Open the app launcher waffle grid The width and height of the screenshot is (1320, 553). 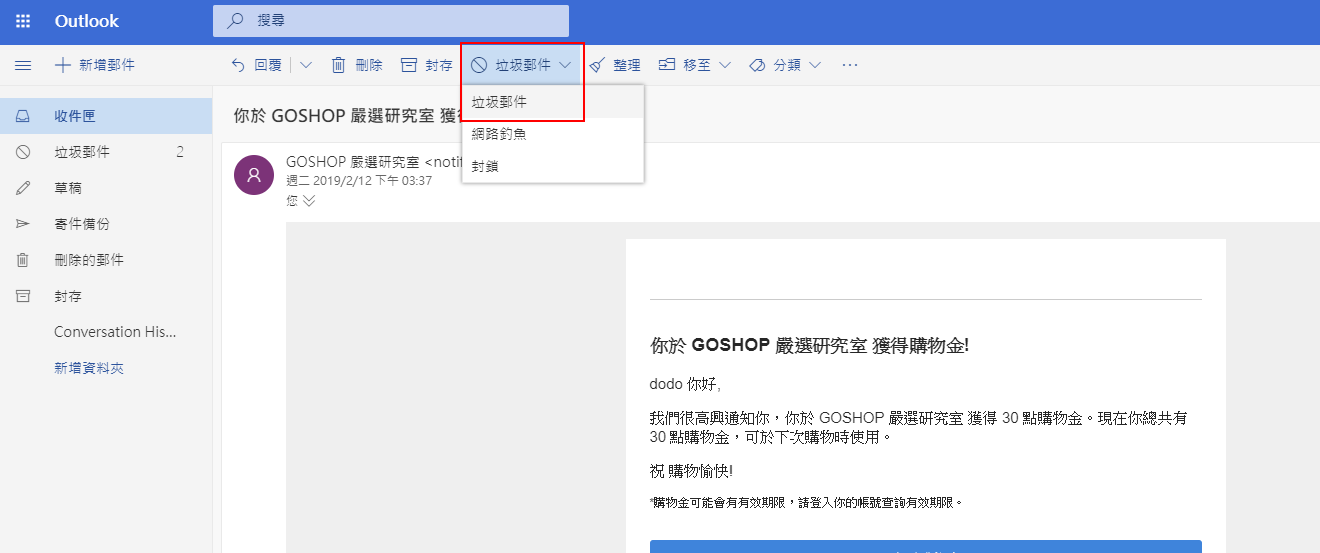pos(23,21)
